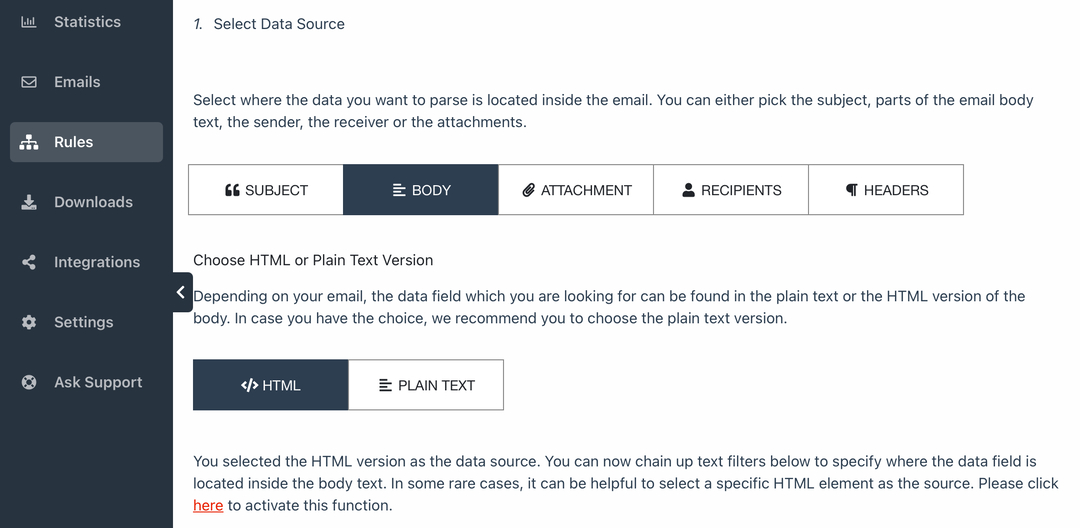Image resolution: width=1080 pixels, height=528 pixels.
Task: Select SUBJECT as data source
Action: (x=266, y=190)
